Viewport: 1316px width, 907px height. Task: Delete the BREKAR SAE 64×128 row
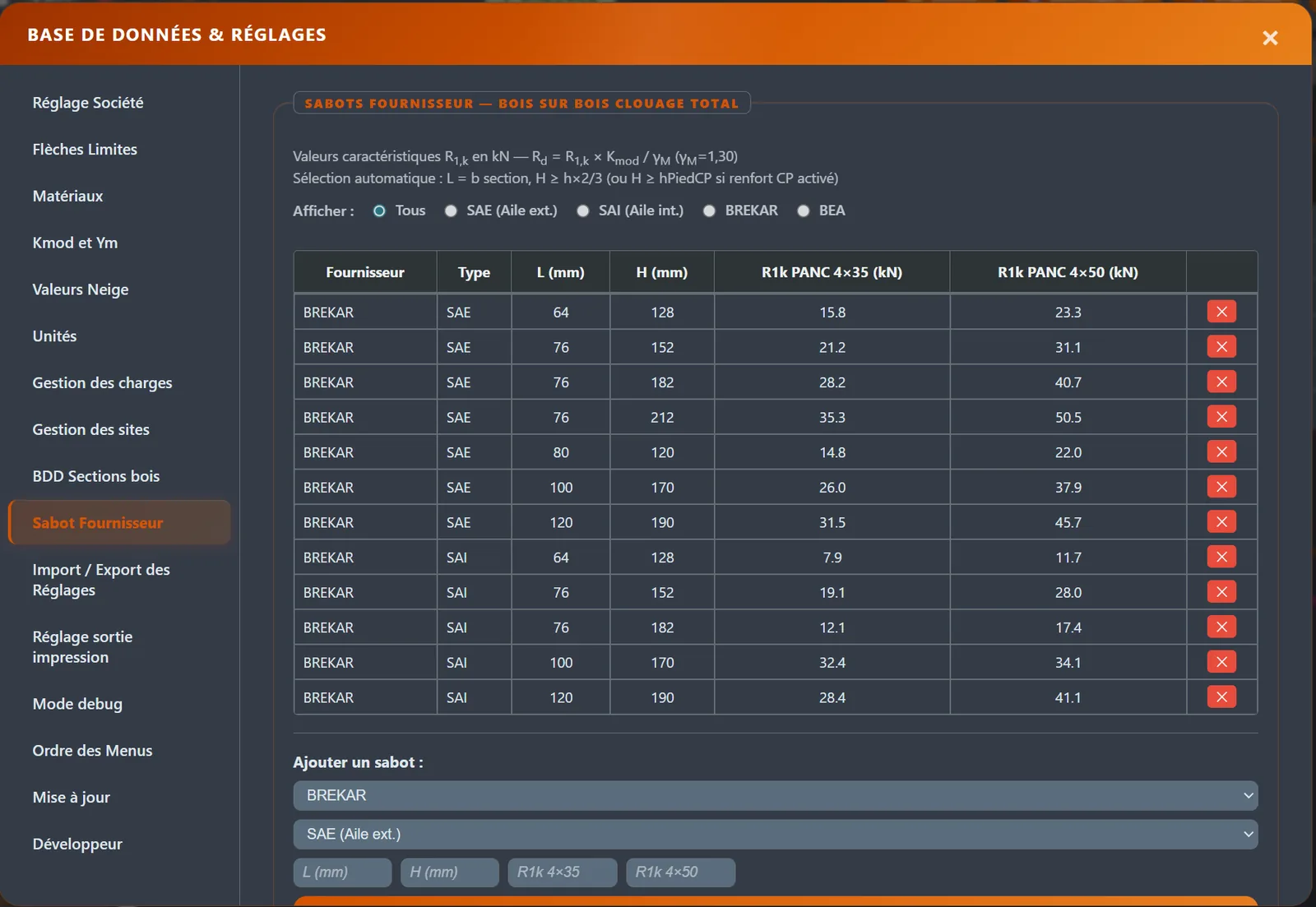[1221, 312]
